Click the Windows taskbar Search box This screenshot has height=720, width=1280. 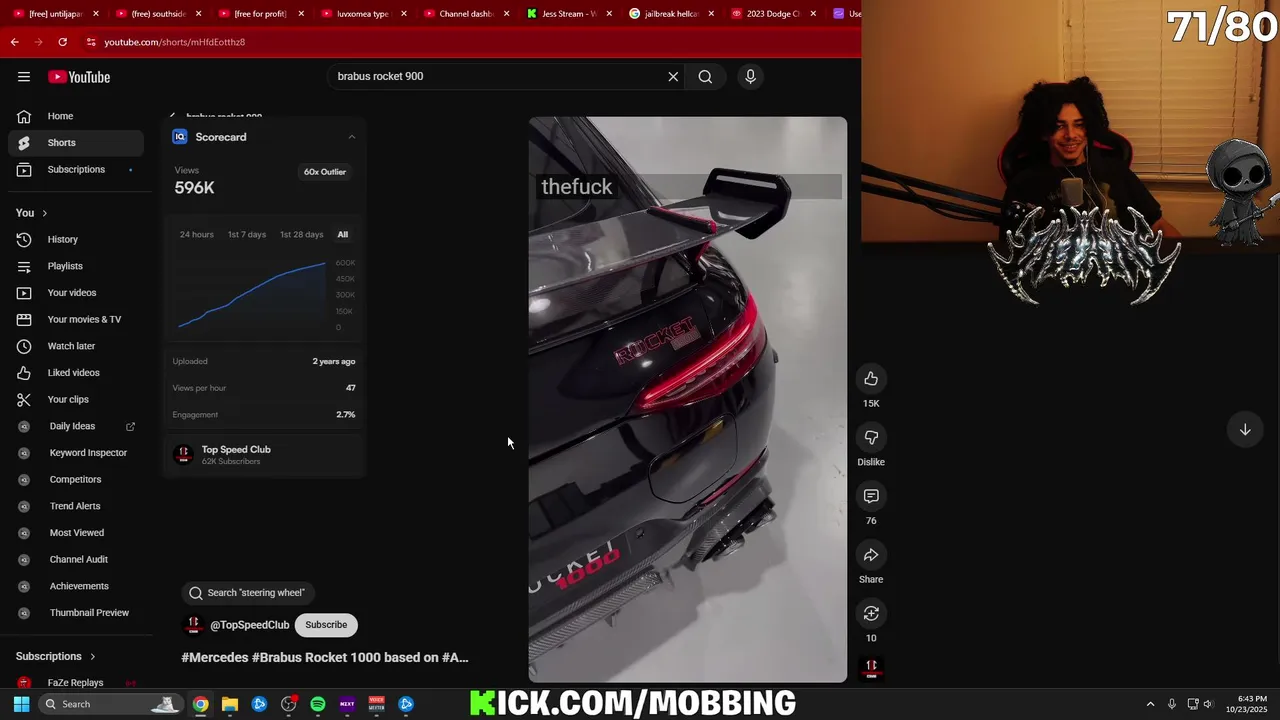coord(110,704)
